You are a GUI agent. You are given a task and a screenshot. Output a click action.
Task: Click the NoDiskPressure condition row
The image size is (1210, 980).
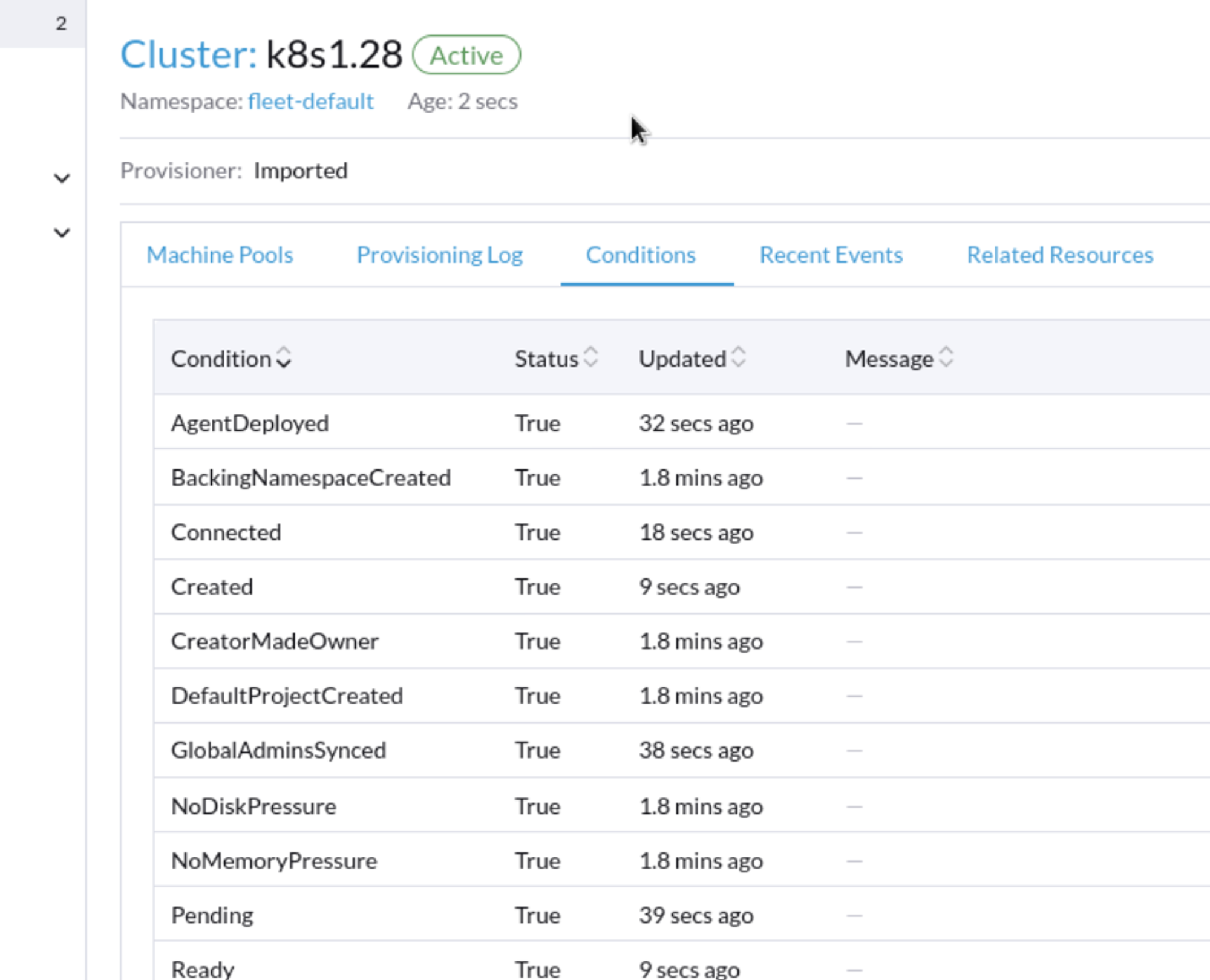pyautogui.click(x=253, y=806)
